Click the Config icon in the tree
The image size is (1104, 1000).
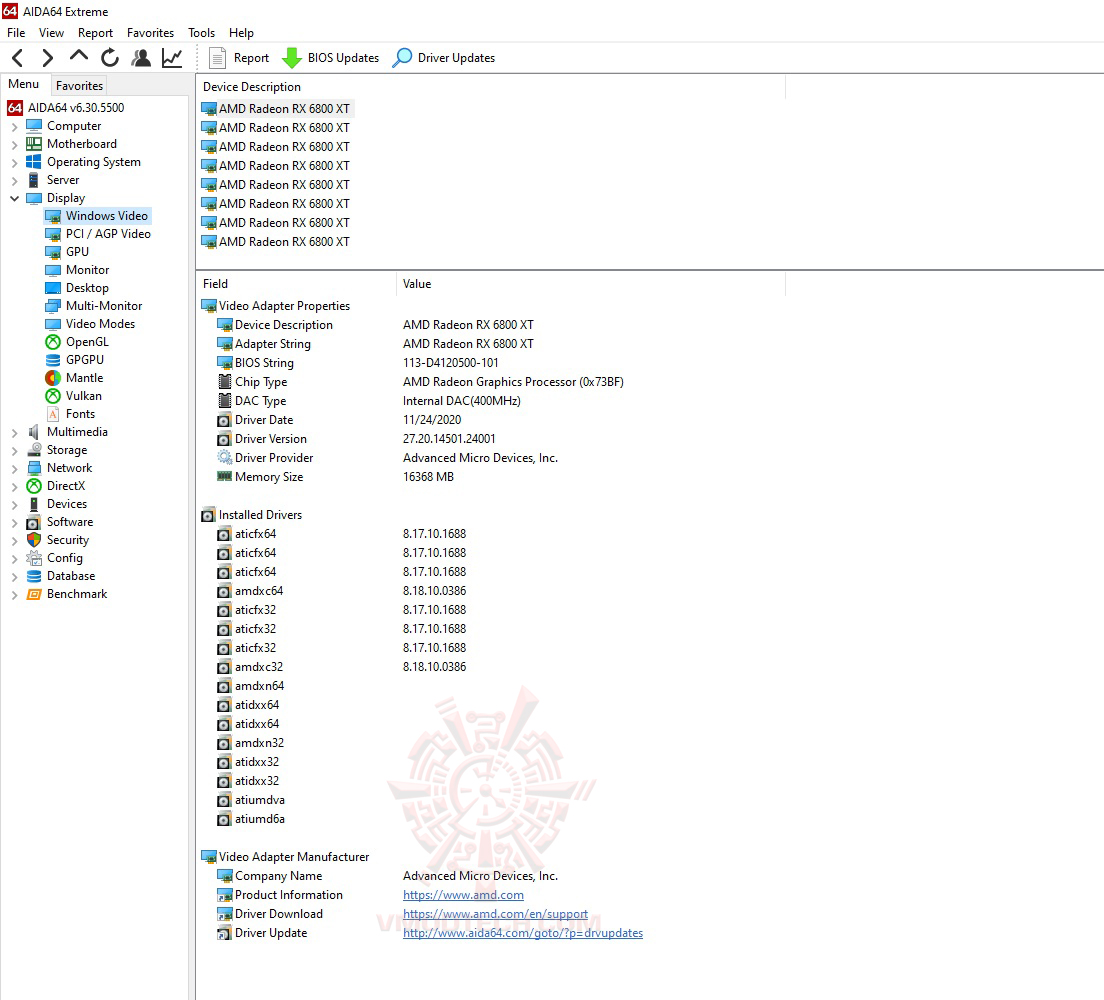pyautogui.click(x=34, y=558)
